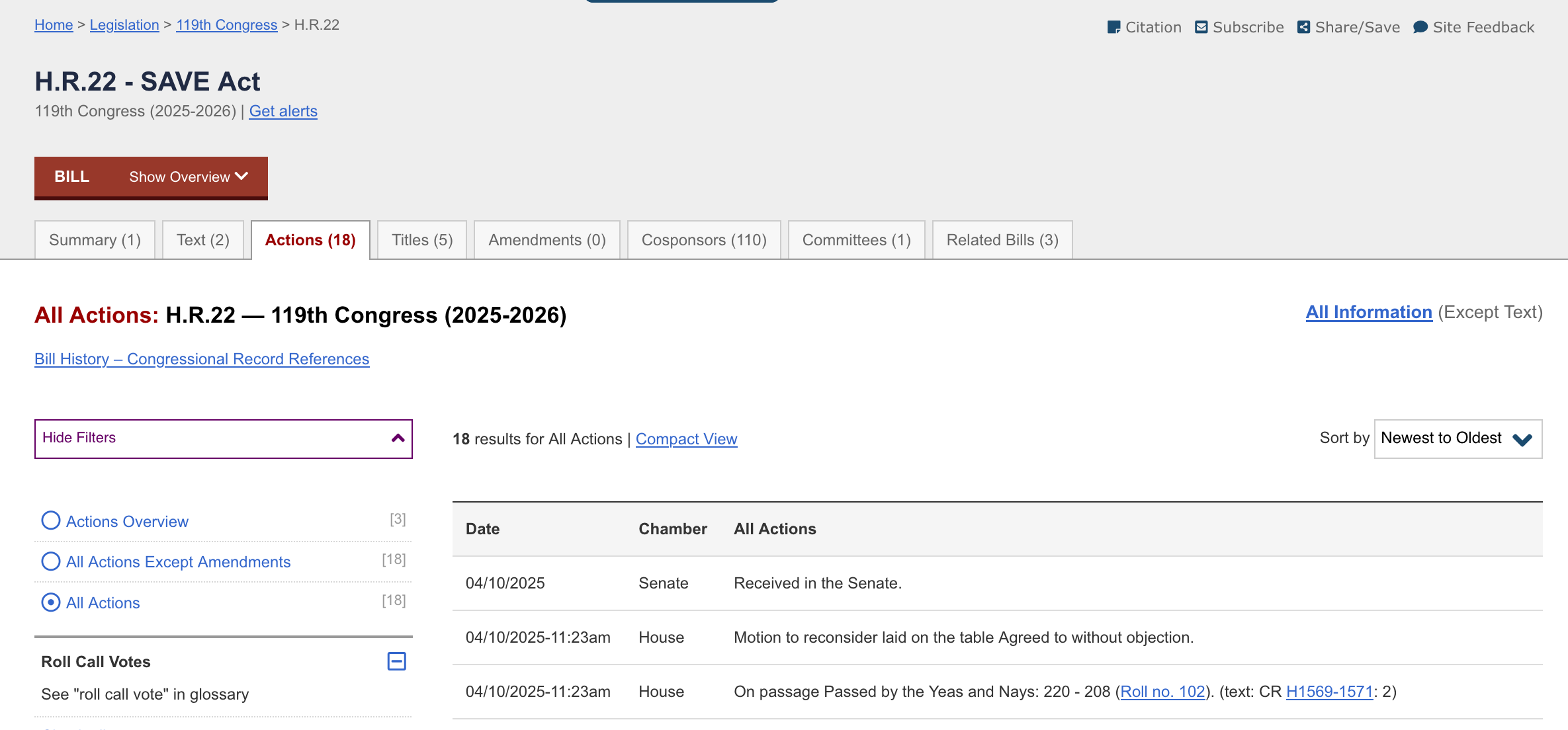Switch to the Actions (18) tab
This screenshot has width=1568, height=730.
pos(310,240)
